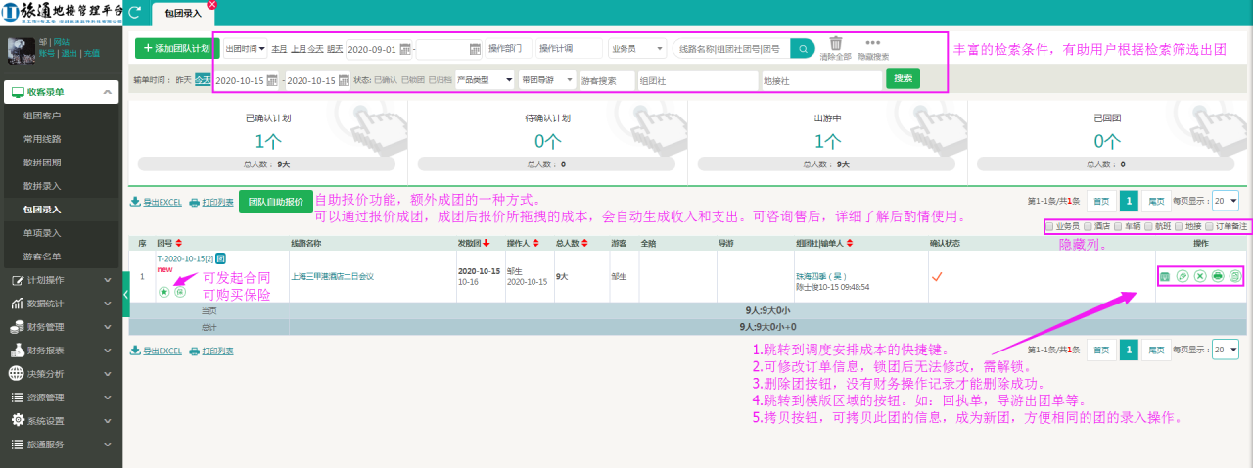
Task: Tick the 订单备注 column checkbox
Action: click(x=1210, y=227)
